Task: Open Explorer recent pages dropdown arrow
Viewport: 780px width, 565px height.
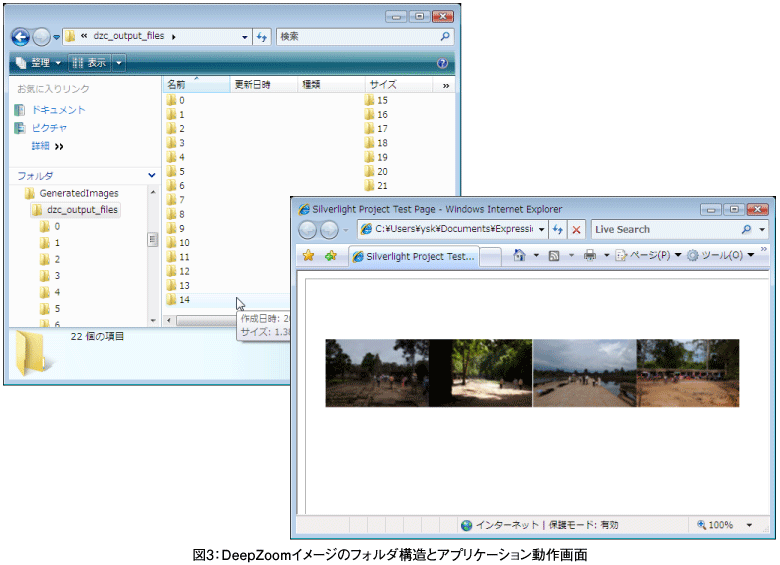Action: coord(56,37)
